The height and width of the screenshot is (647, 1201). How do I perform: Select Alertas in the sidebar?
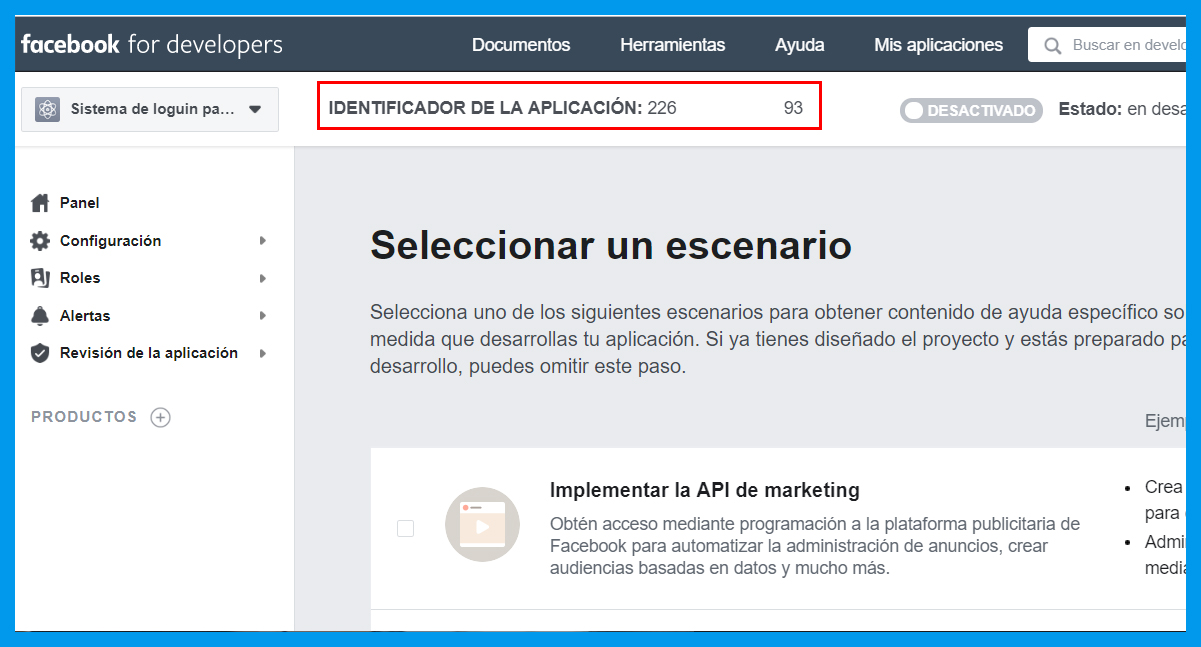[85, 316]
